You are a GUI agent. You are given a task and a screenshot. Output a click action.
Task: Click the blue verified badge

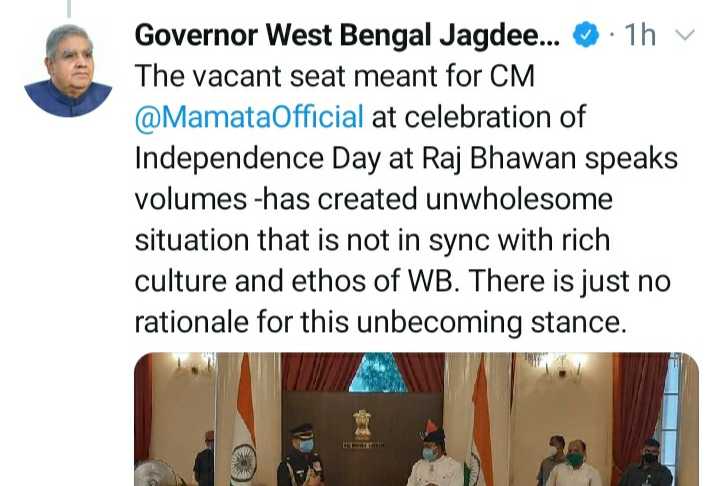(586, 35)
